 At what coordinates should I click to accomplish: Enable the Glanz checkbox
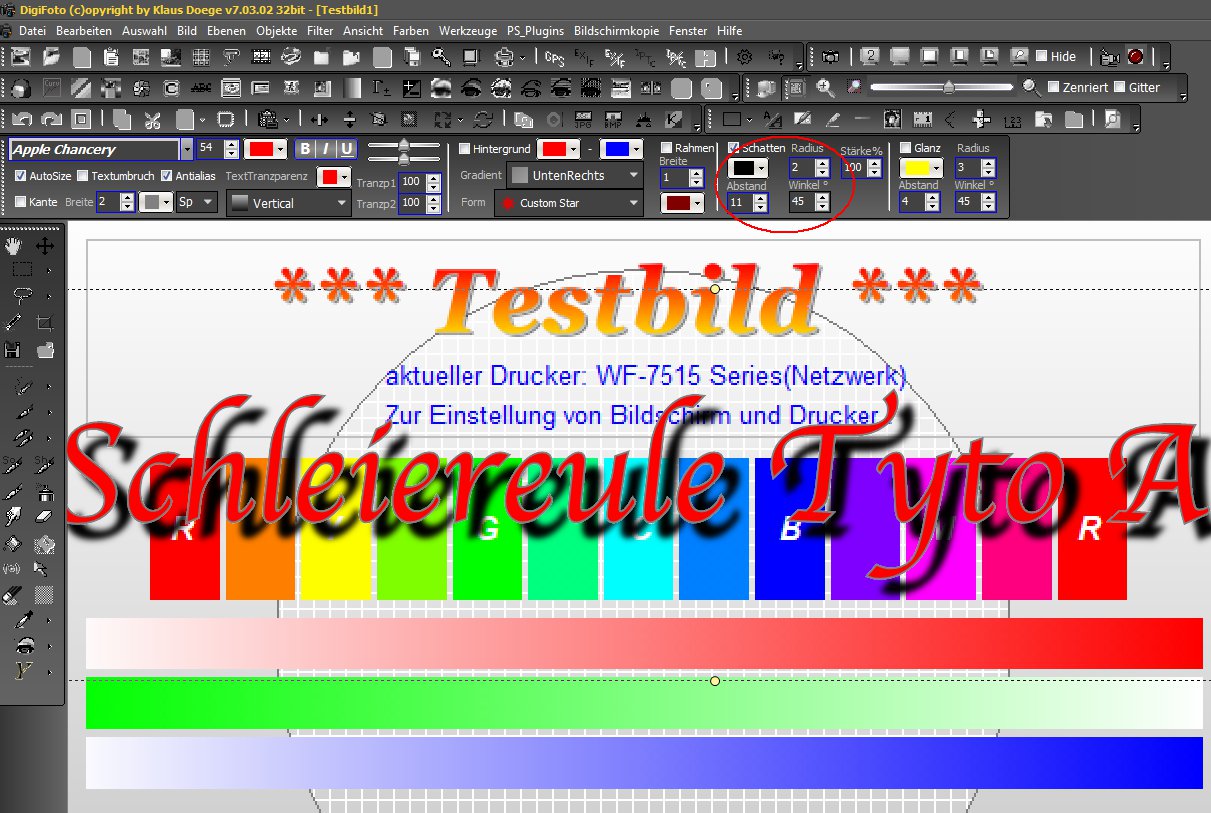(906, 148)
